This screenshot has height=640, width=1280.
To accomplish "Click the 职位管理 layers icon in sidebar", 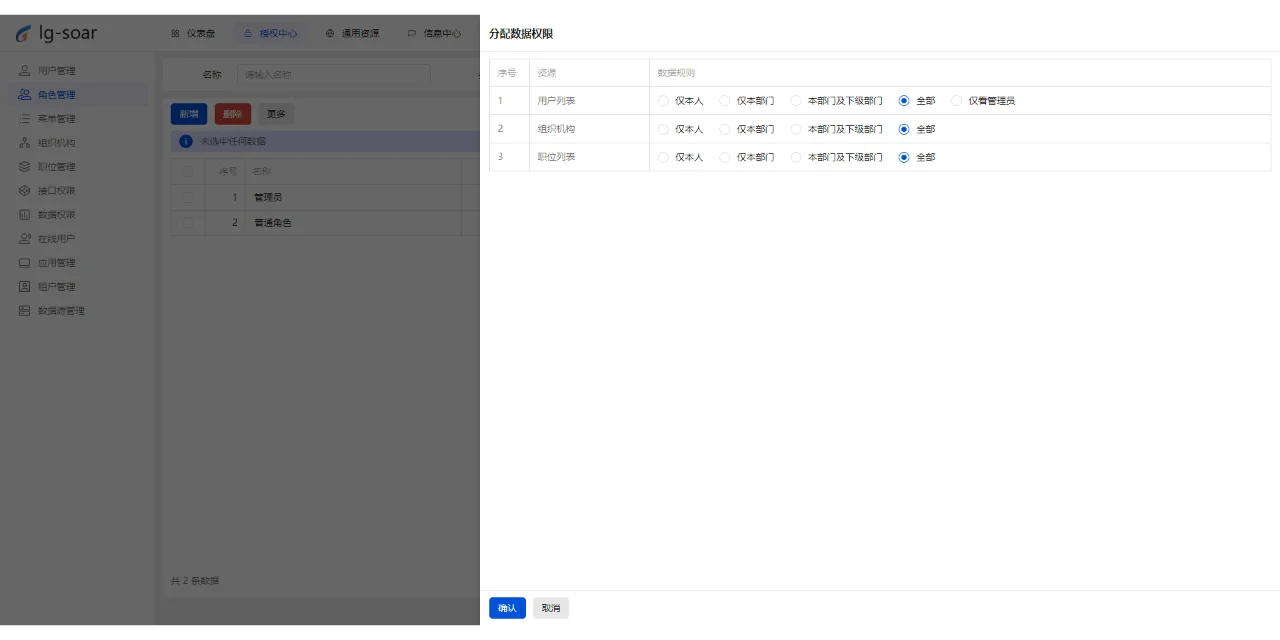I will click(25, 167).
